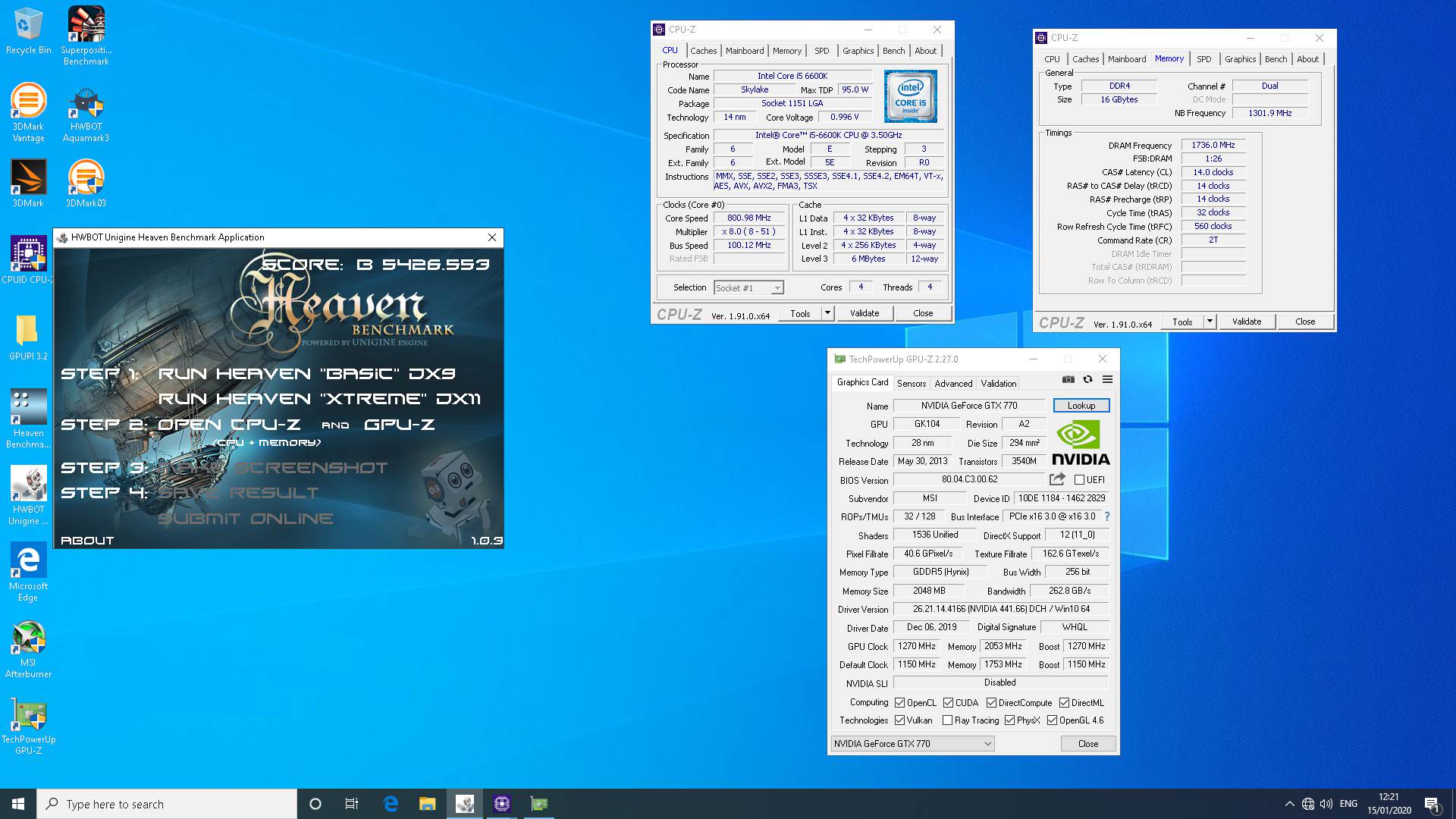Open Superposition Benchmark desktop icon
This screenshot has width=1456, height=819.
pyautogui.click(x=86, y=36)
